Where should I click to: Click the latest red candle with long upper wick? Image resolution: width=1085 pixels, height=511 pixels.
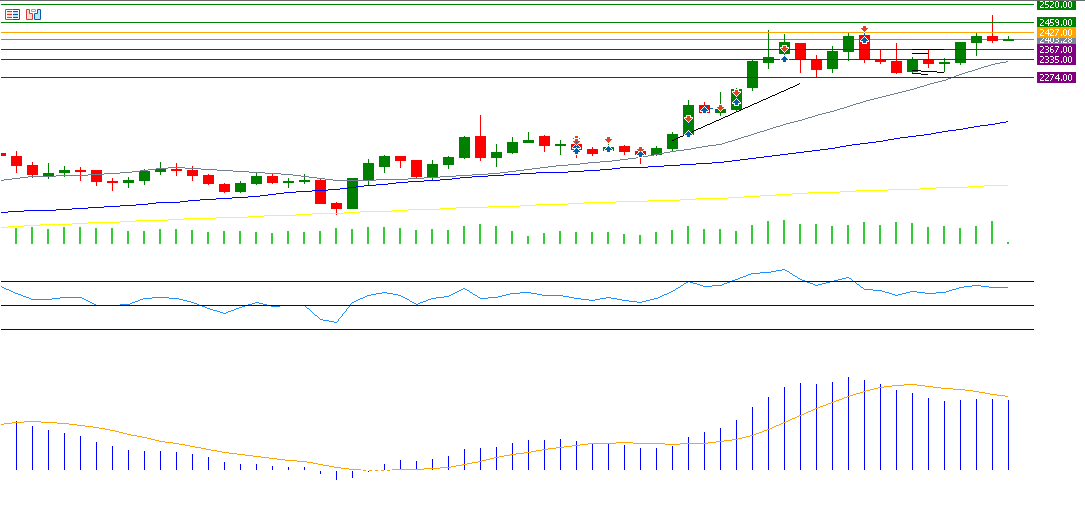tap(992, 38)
